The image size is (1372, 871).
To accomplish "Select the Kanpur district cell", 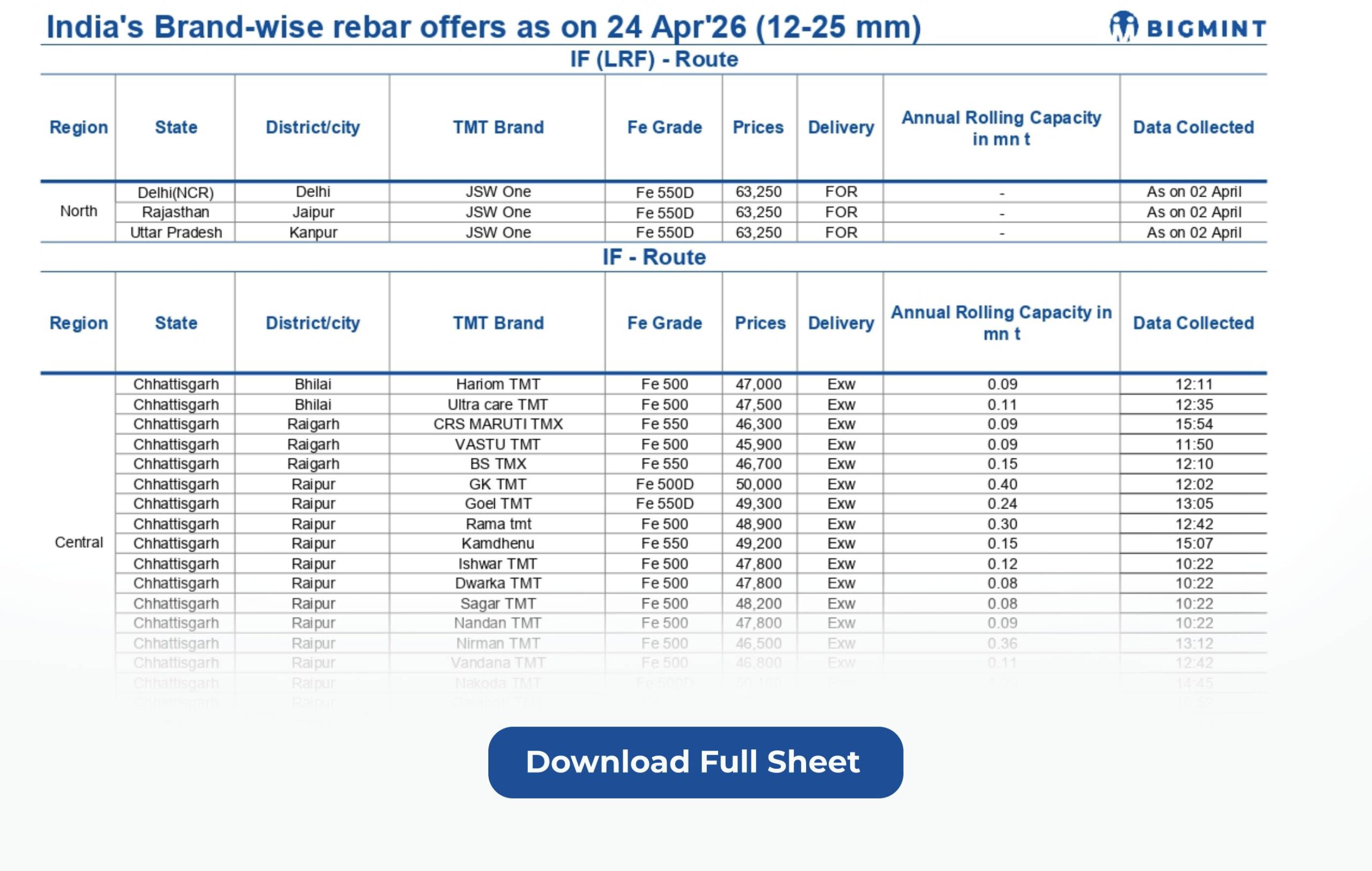I will pyautogui.click(x=313, y=232).
